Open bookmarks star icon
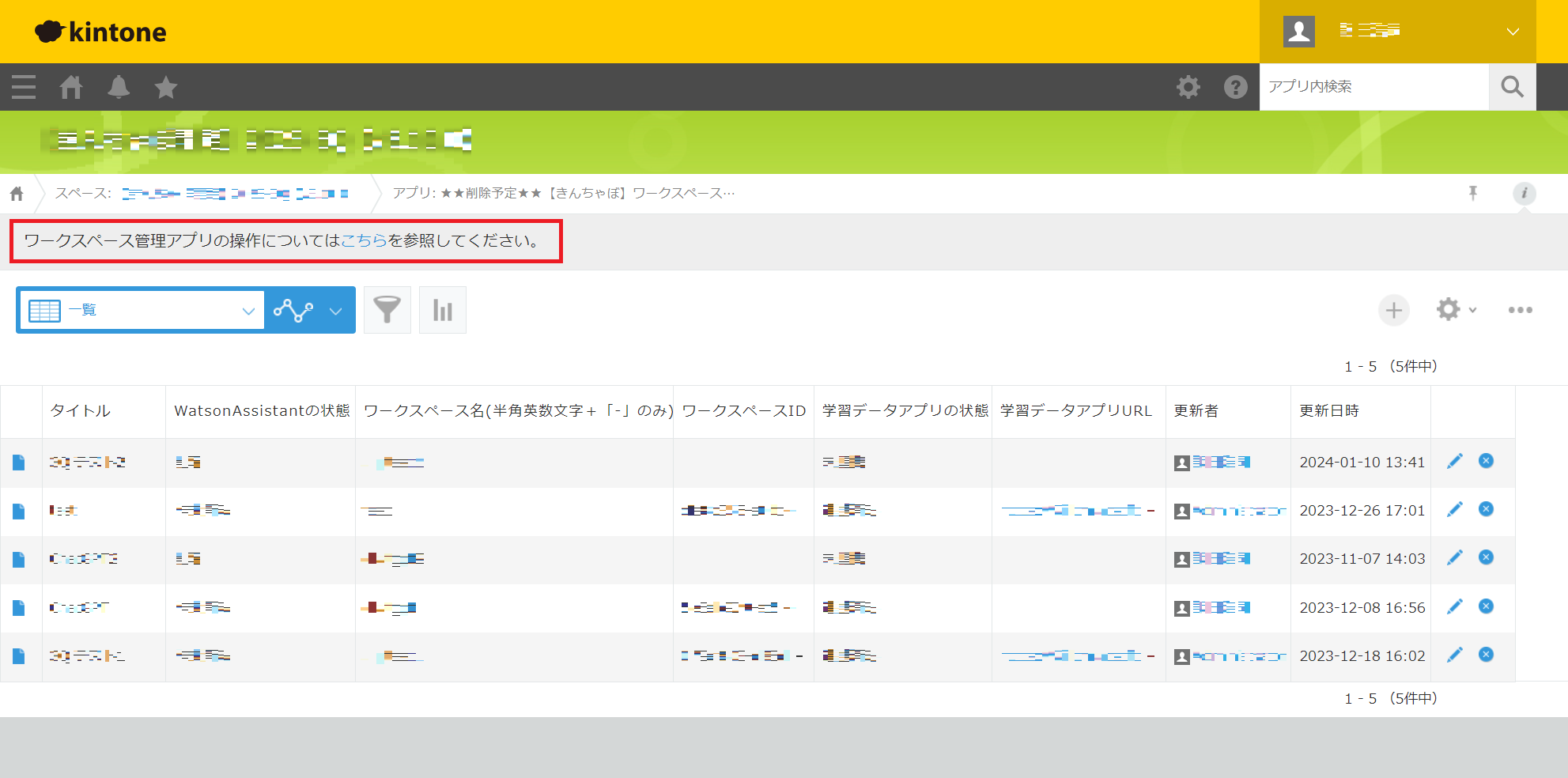 166,87
